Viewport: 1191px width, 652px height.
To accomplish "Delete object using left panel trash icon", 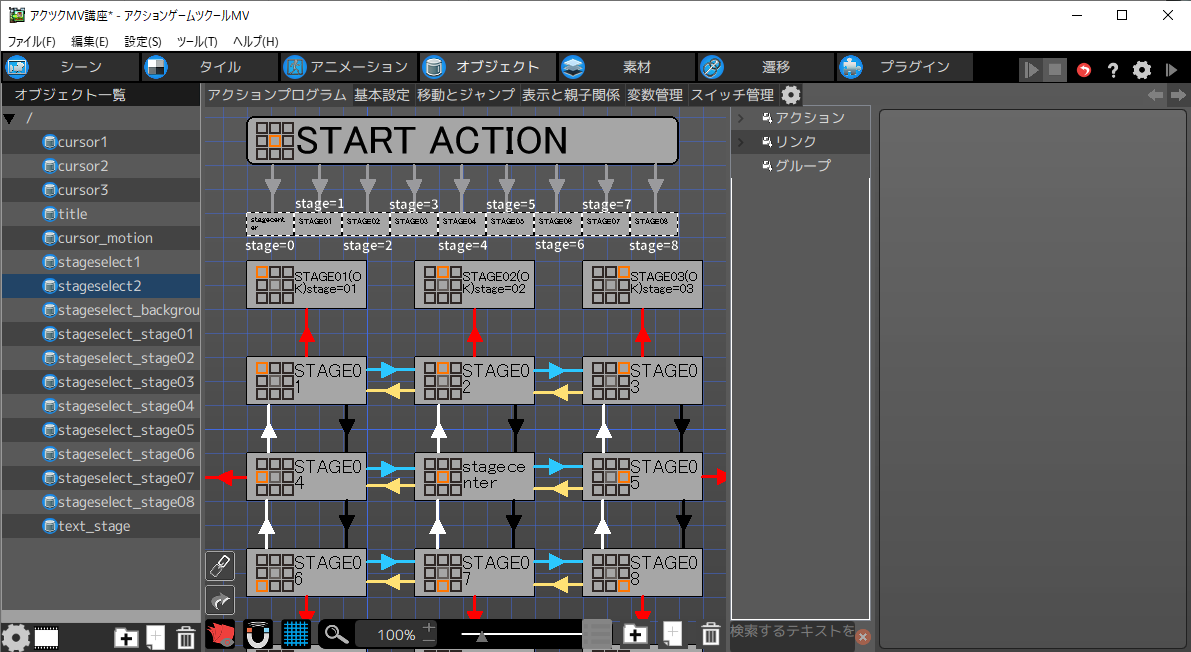I will click(x=186, y=637).
